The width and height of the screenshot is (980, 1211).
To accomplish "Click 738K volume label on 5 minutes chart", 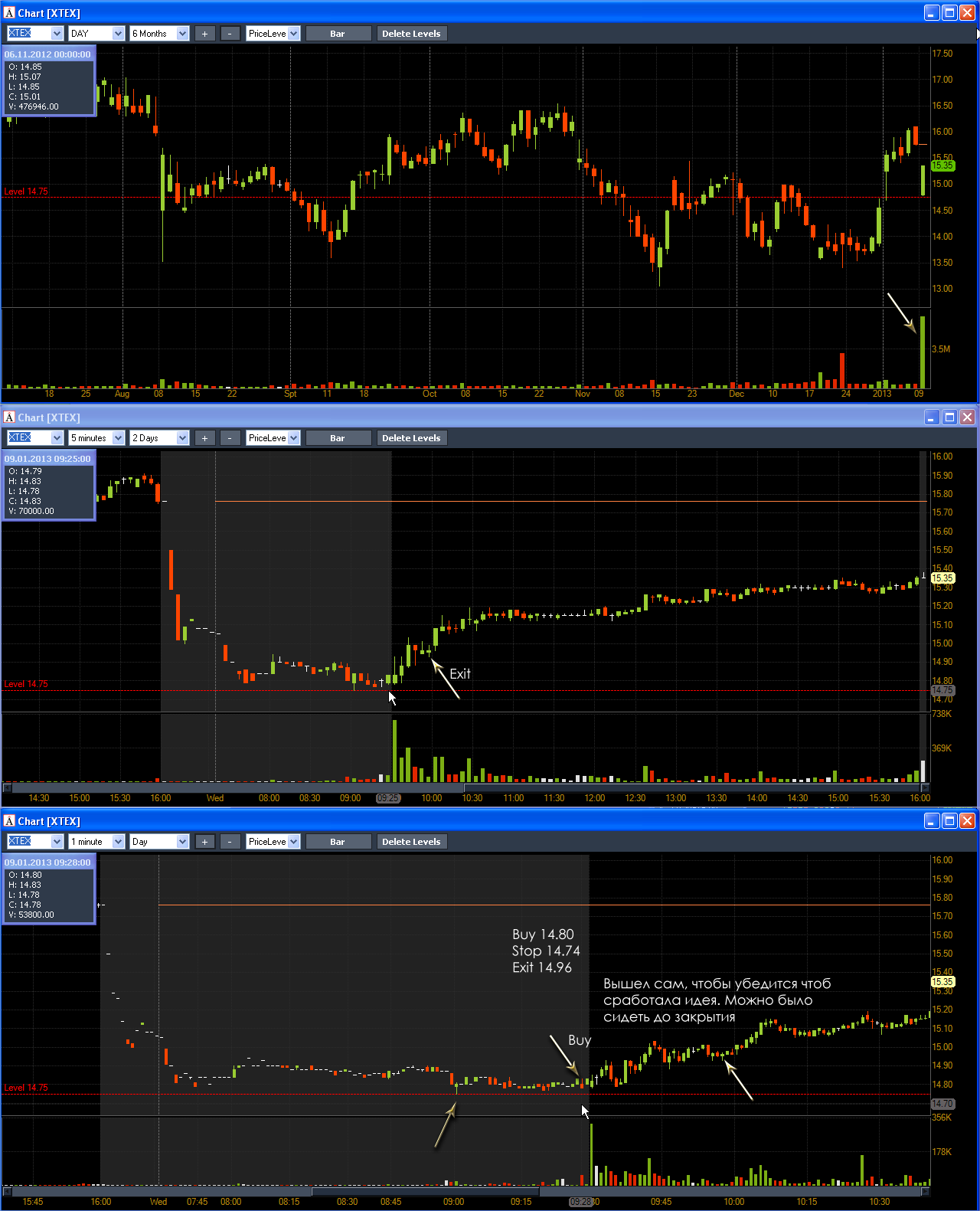I will click(942, 714).
